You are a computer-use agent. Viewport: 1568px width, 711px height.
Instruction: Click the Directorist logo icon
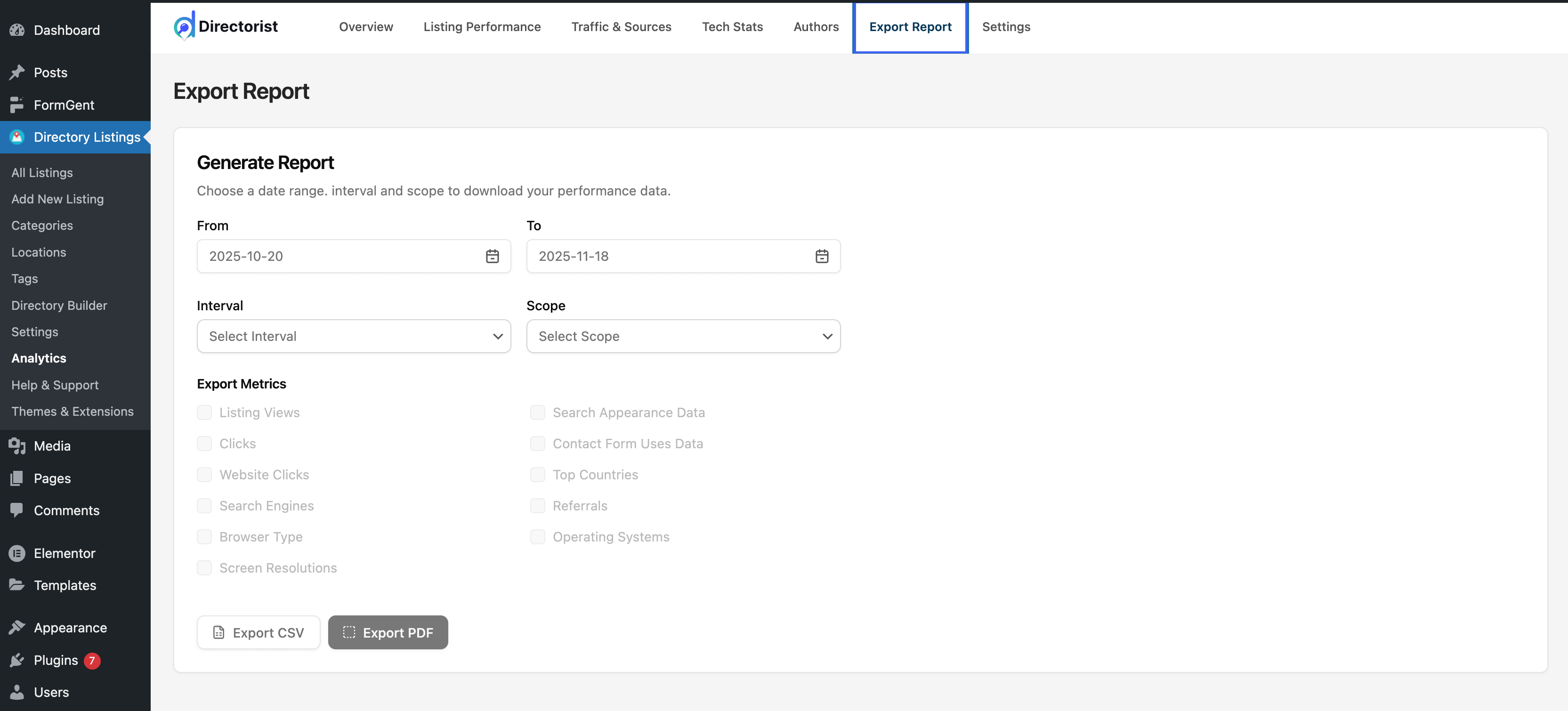tap(185, 26)
